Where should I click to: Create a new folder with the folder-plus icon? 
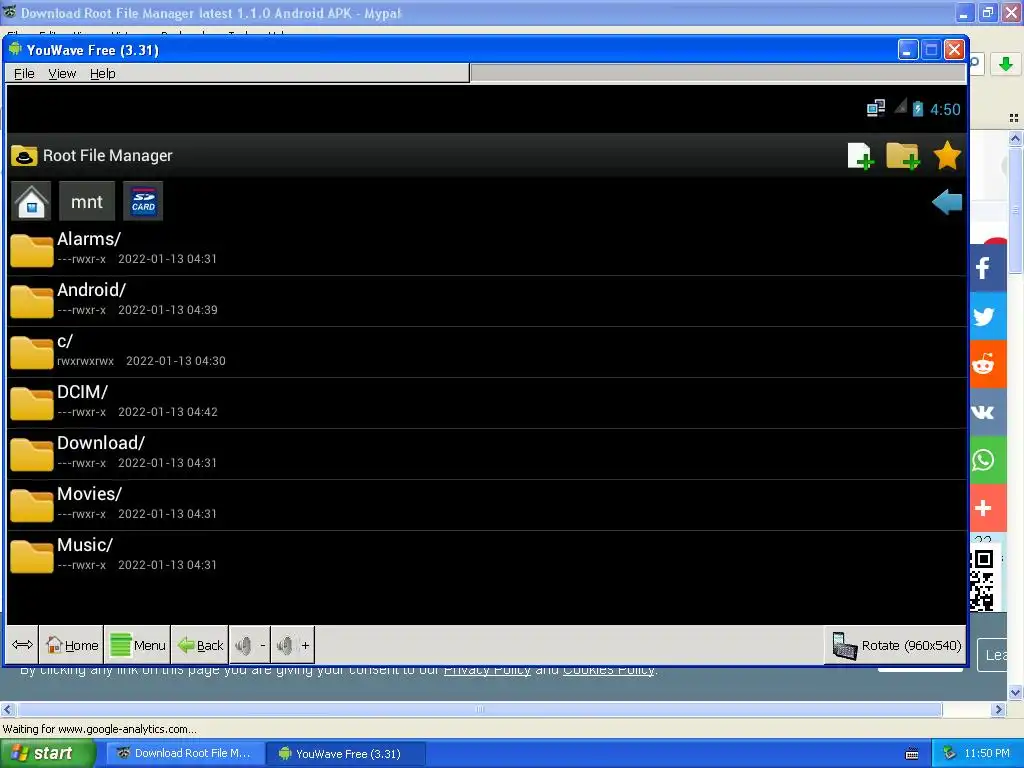coord(903,156)
